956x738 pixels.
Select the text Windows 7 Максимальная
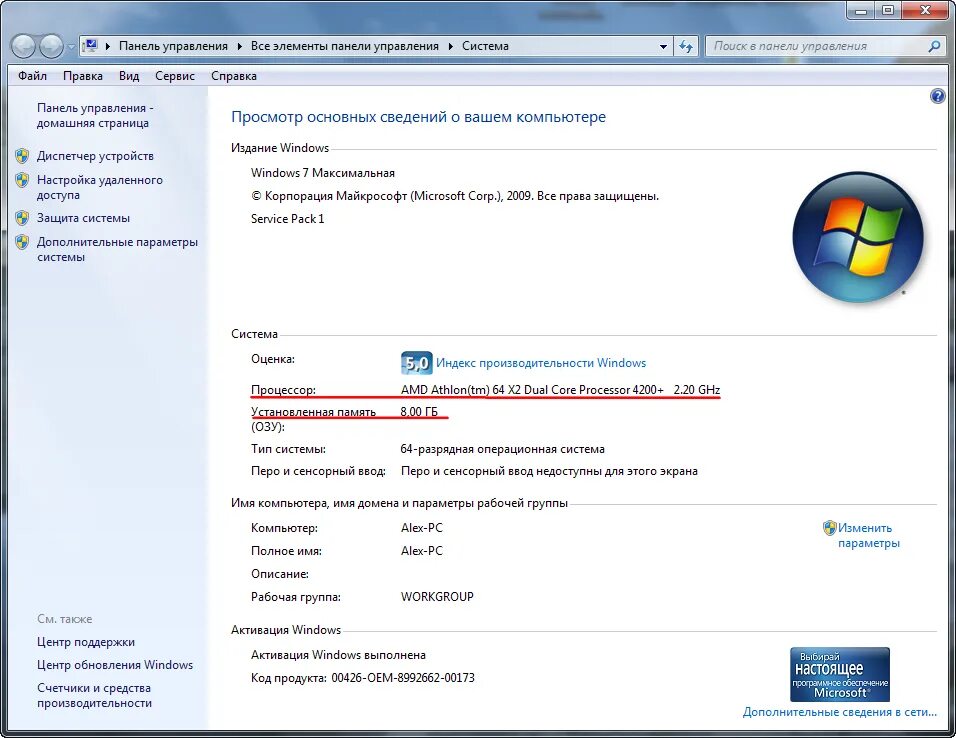[x=323, y=173]
